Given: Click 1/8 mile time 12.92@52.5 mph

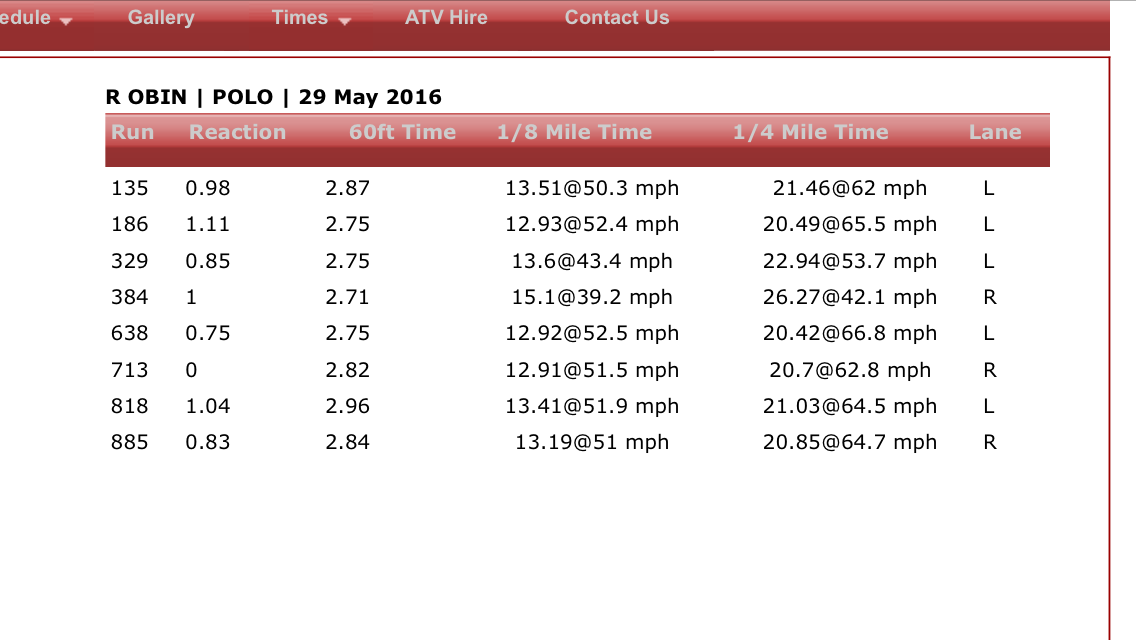Looking at the screenshot, I should pyautogui.click(x=592, y=333).
